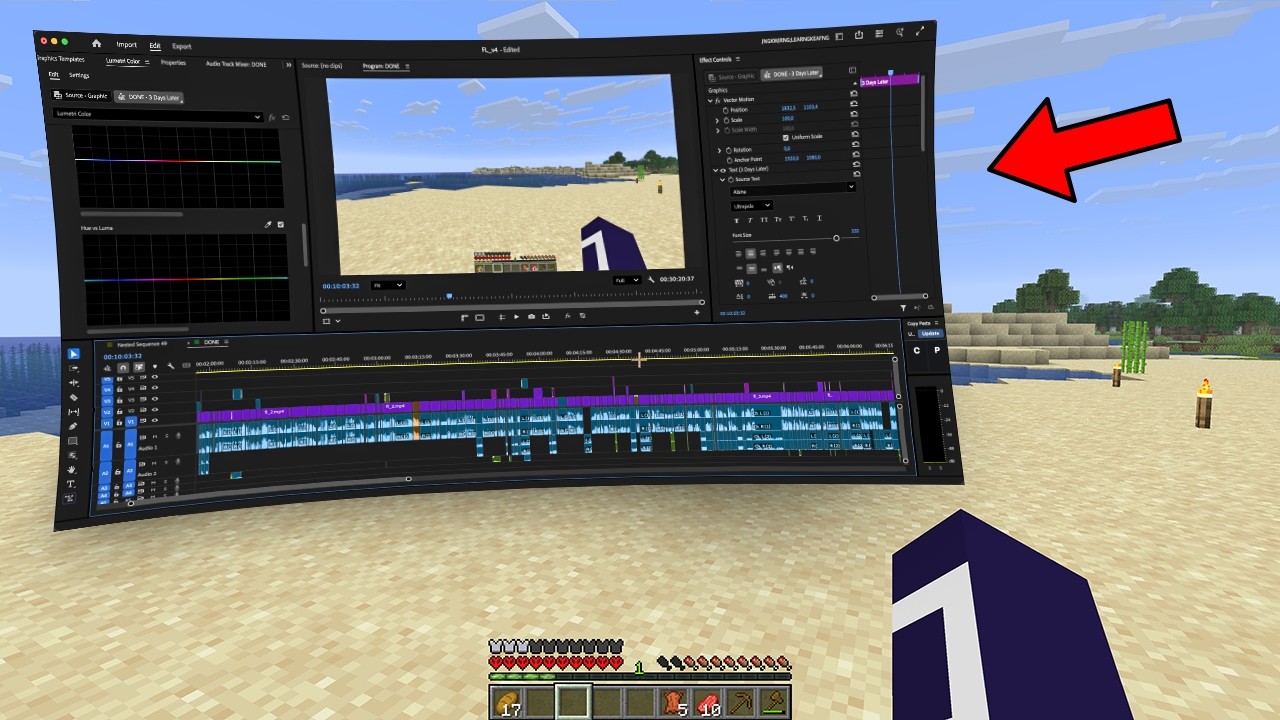Click the Font Size slider handle

(x=836, y=238)
